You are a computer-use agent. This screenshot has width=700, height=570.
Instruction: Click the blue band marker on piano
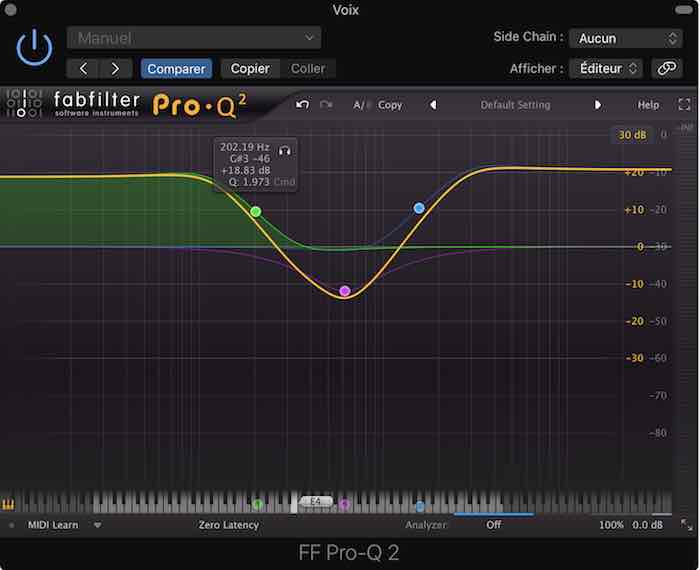pos(420,507)
